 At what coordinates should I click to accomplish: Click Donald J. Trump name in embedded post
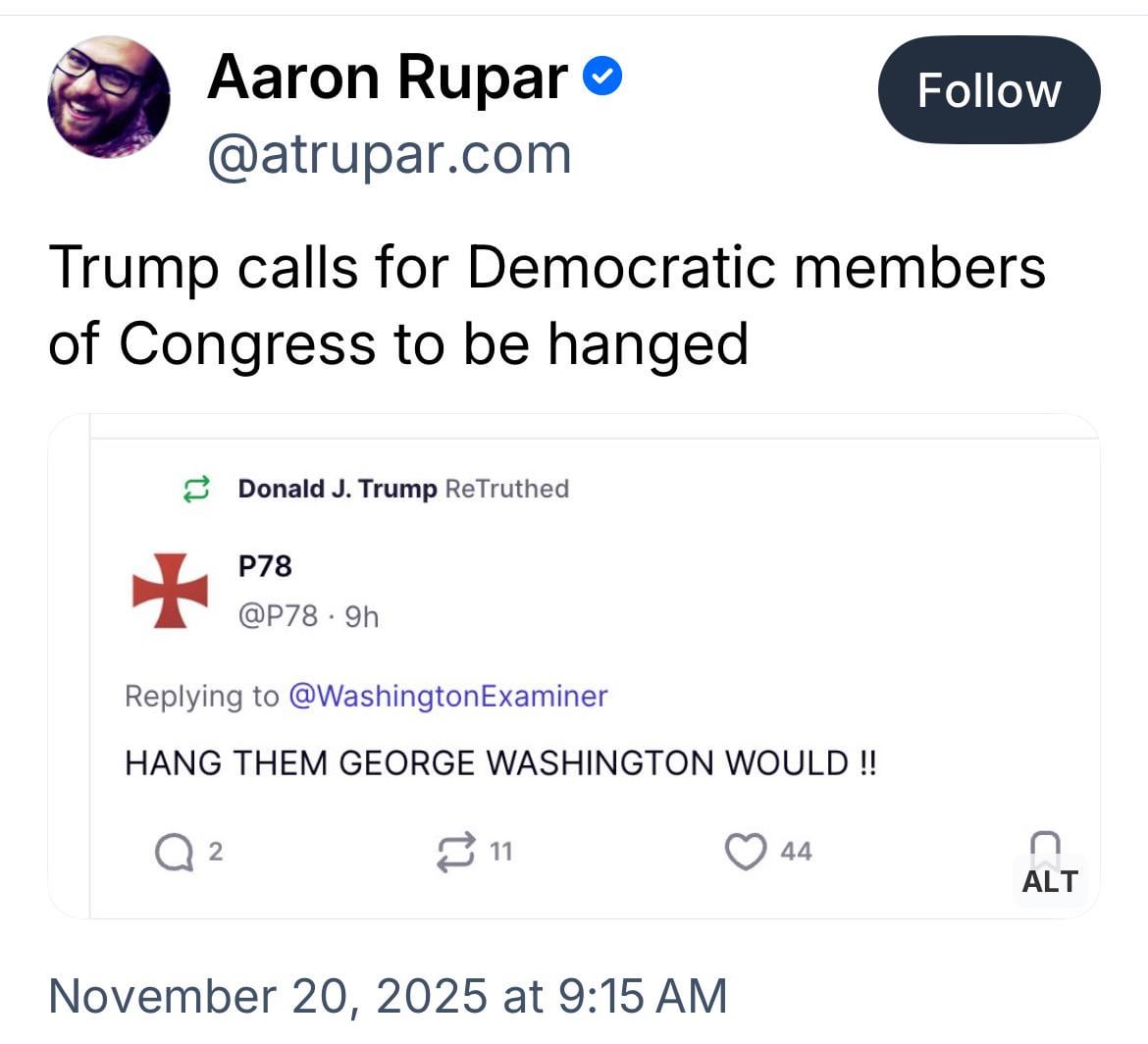tap(337, 489)
